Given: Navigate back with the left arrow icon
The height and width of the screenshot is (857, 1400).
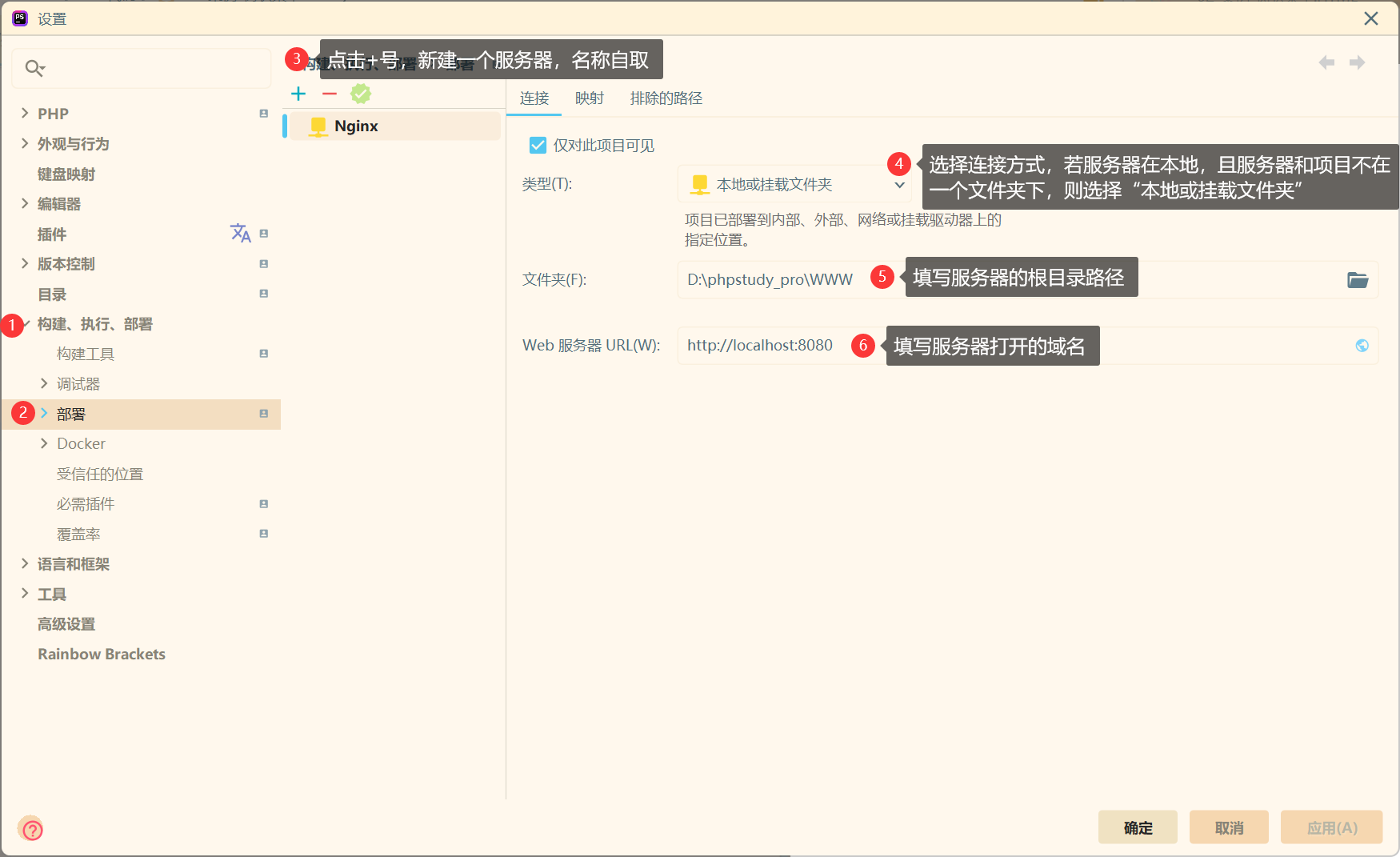Looking at the screenshot, I should tap(1326, 62).
